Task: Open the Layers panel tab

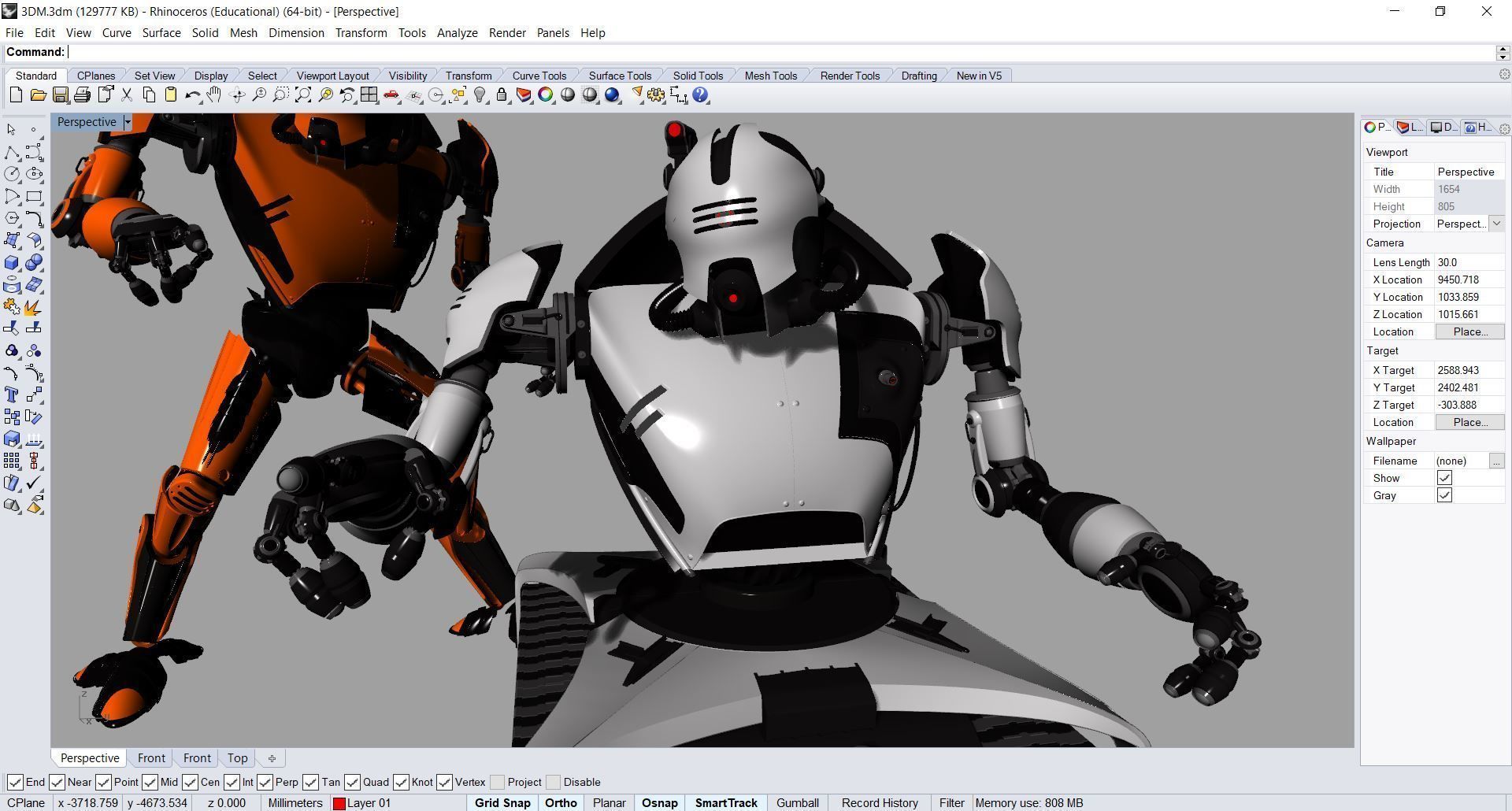Action: 1410,128
